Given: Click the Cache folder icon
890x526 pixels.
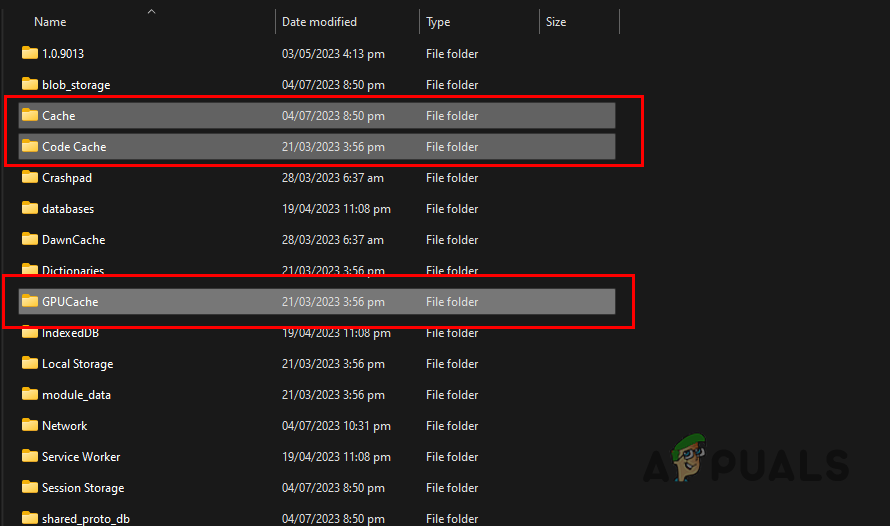Looking at the screenshot, I should [30, 115].
